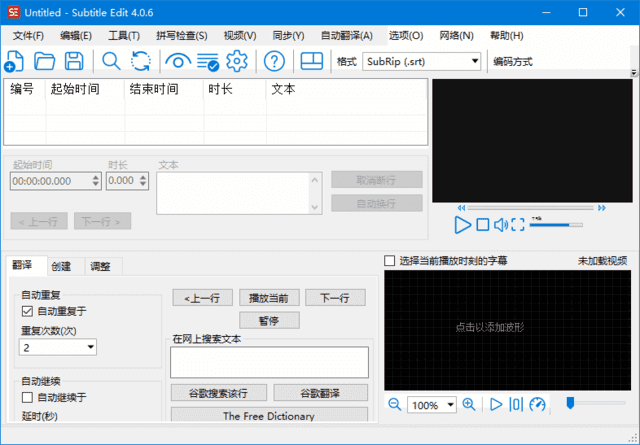The image size is (640, 445).
Task: Open the 工具(T) menu
Action: tap(124, 36)
